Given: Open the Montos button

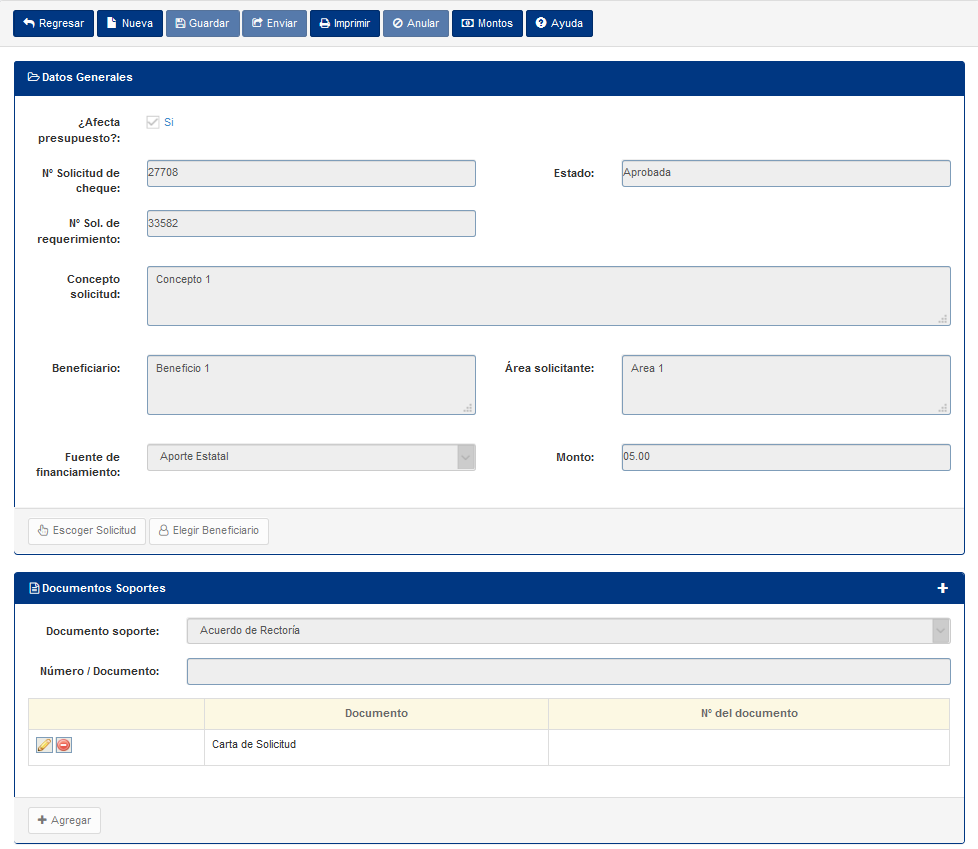Looking at the screenshot, I should pos(487,24).
